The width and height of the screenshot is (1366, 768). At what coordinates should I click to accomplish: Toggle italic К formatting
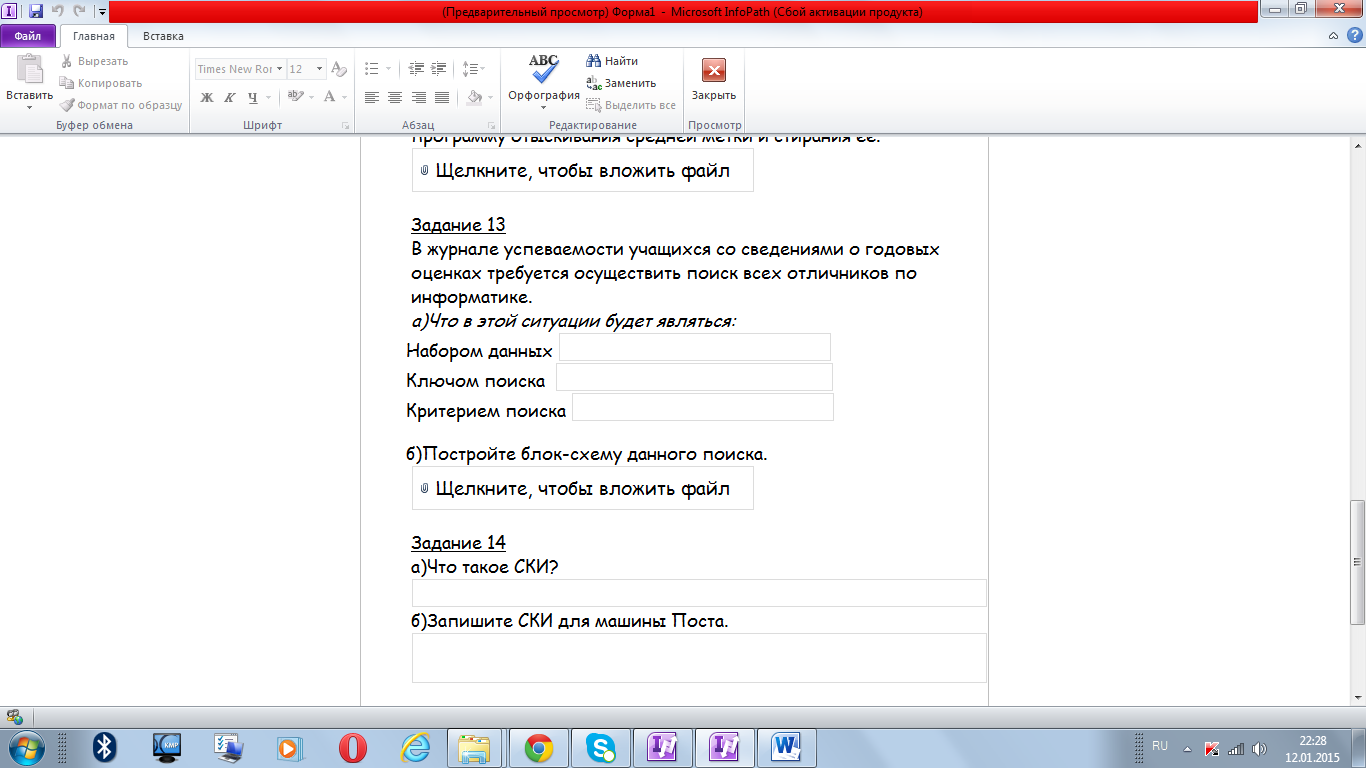click(x=229, y=97)
